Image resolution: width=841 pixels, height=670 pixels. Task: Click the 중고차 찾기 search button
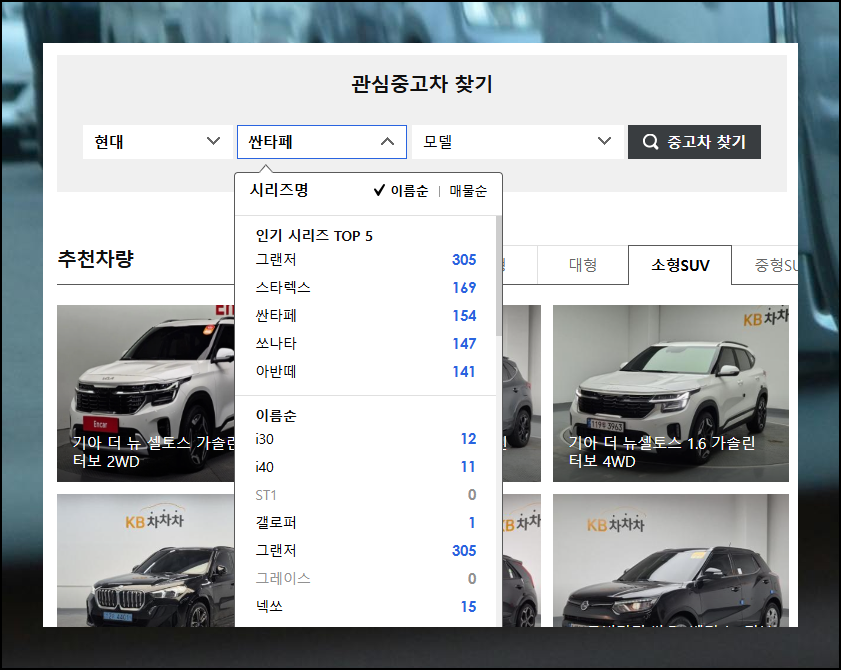coord(694,142)
